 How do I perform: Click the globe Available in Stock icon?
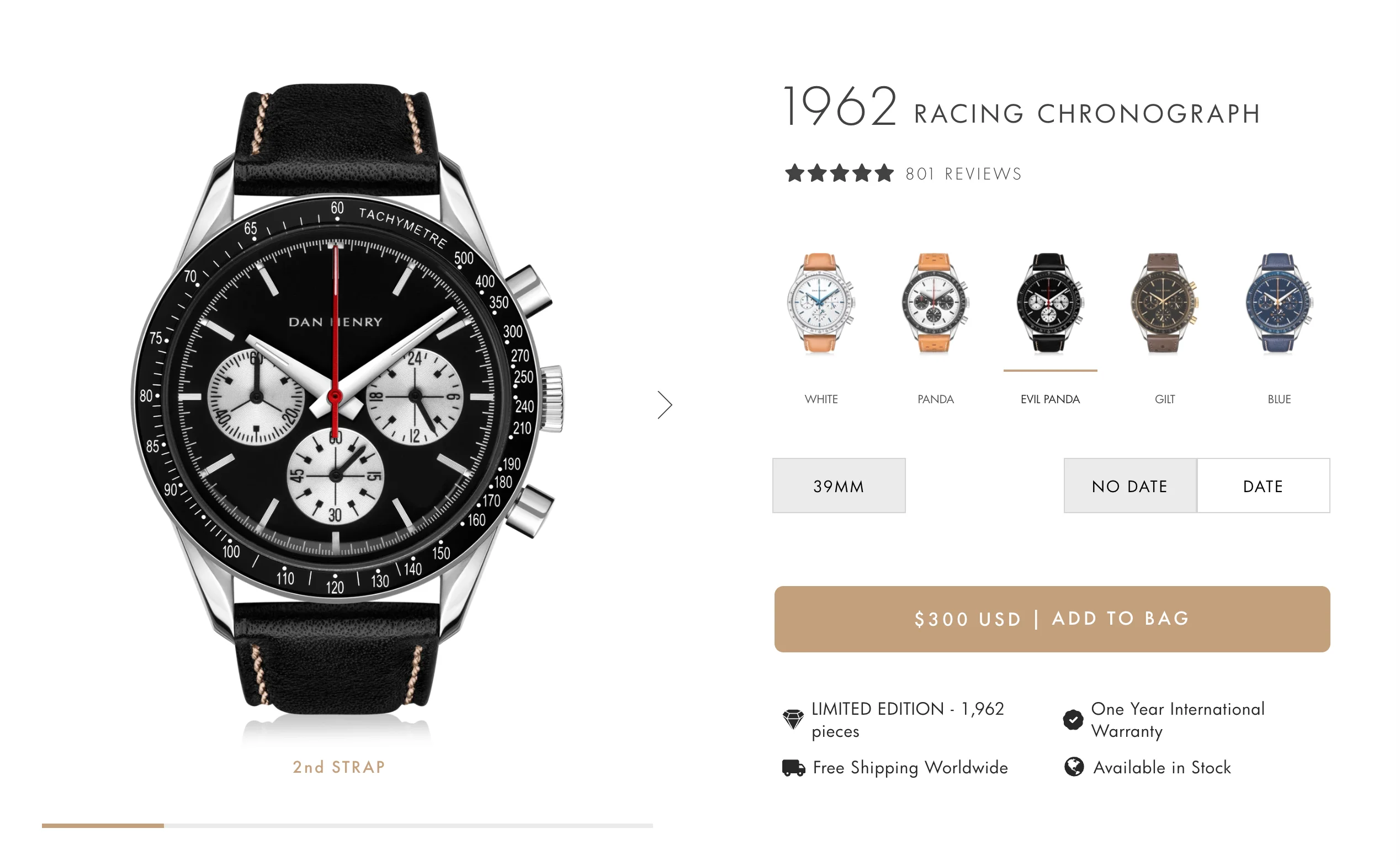click(1074, 767)
